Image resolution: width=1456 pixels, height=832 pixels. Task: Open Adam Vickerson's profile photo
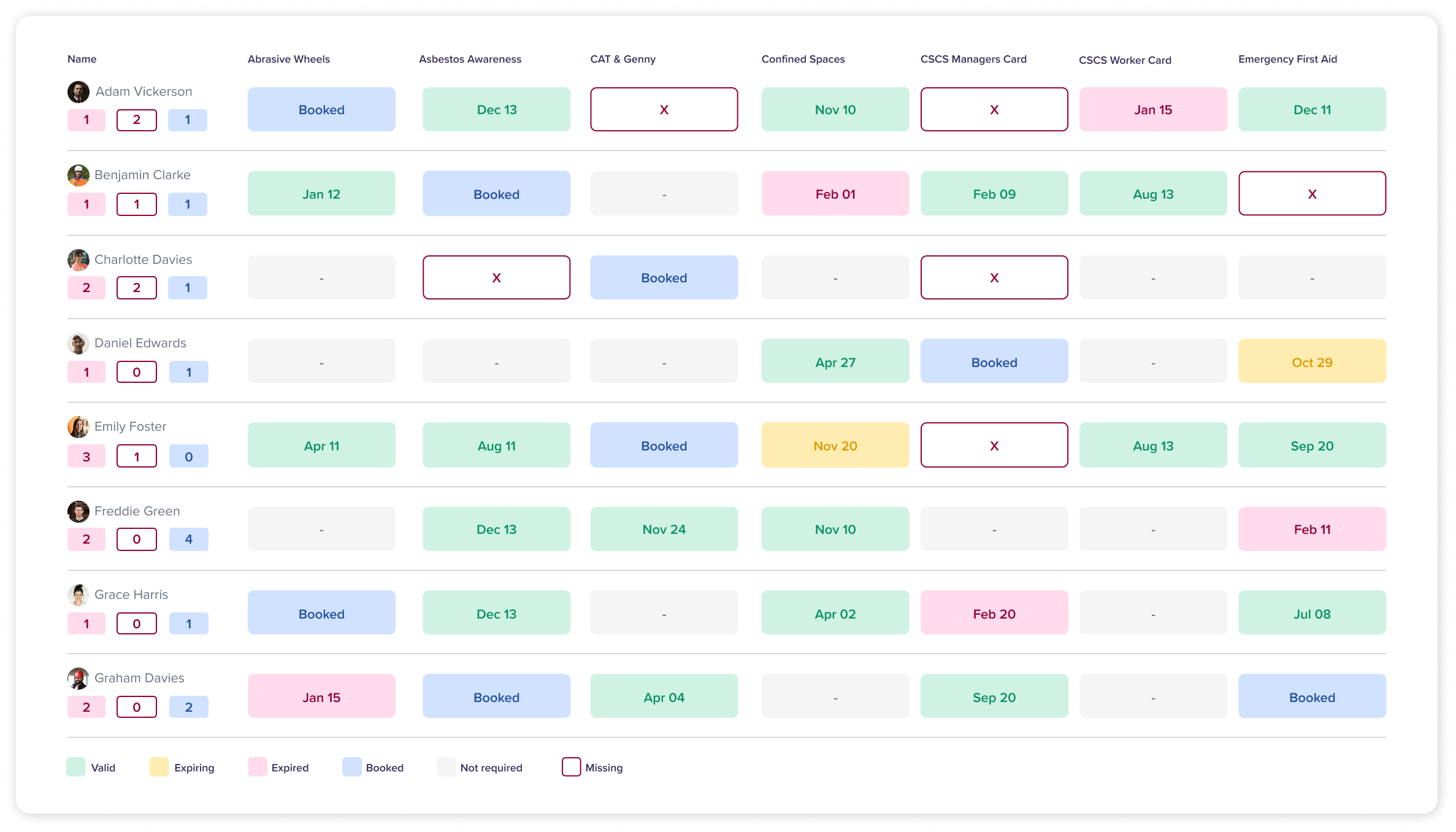click(78, 92)
